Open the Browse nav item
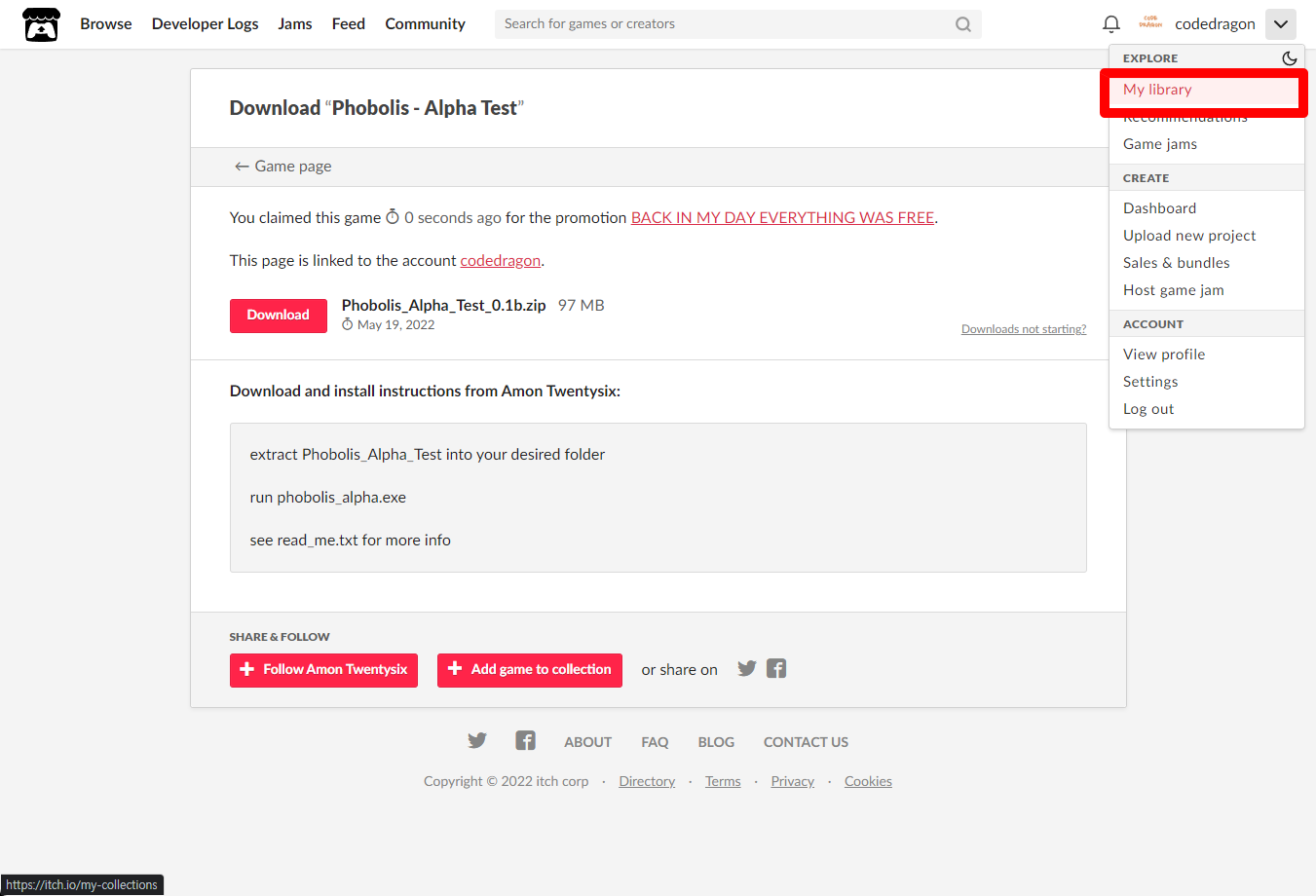 coord(106,23)
